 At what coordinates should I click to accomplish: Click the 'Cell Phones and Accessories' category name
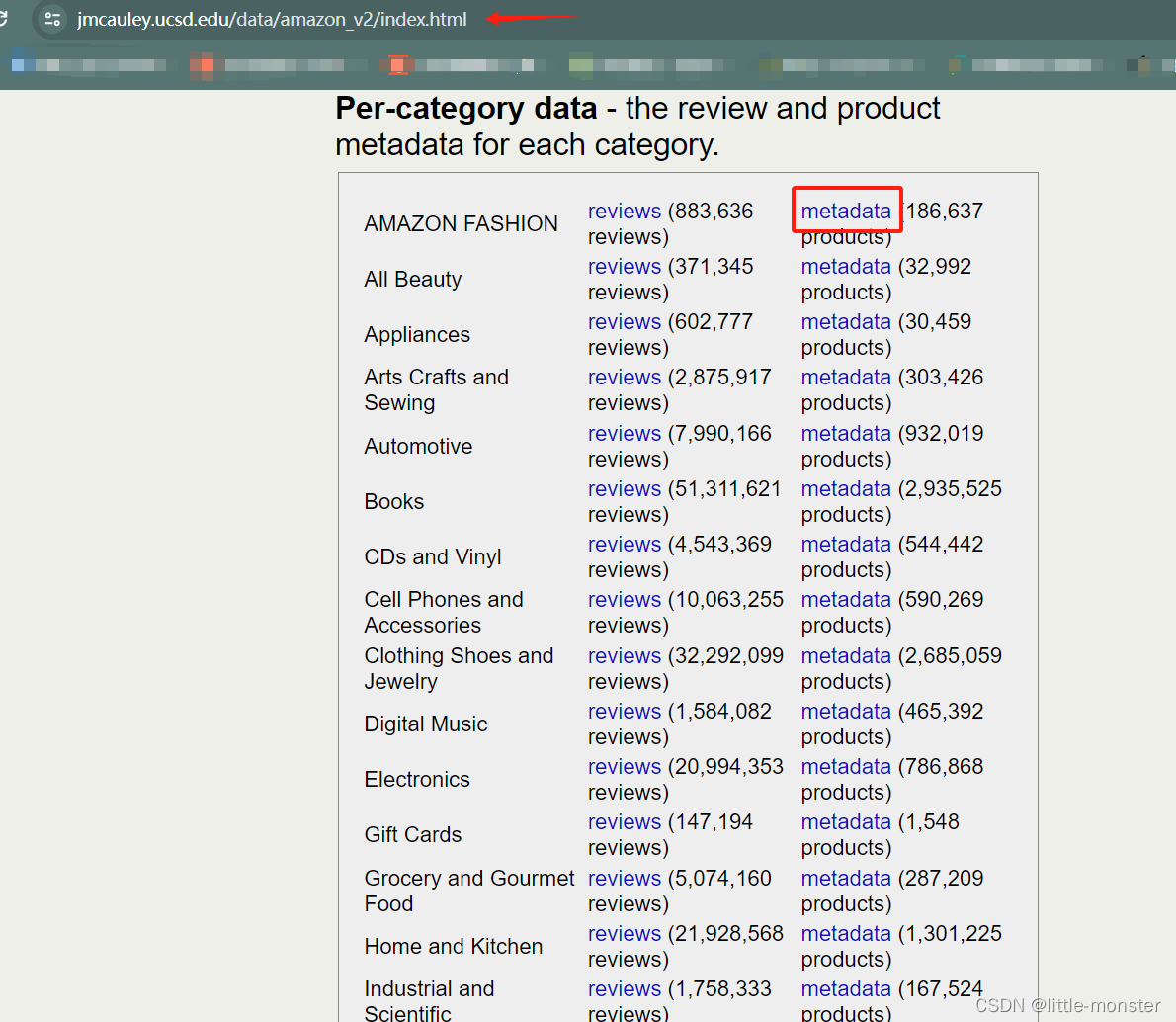pos(444,612)
